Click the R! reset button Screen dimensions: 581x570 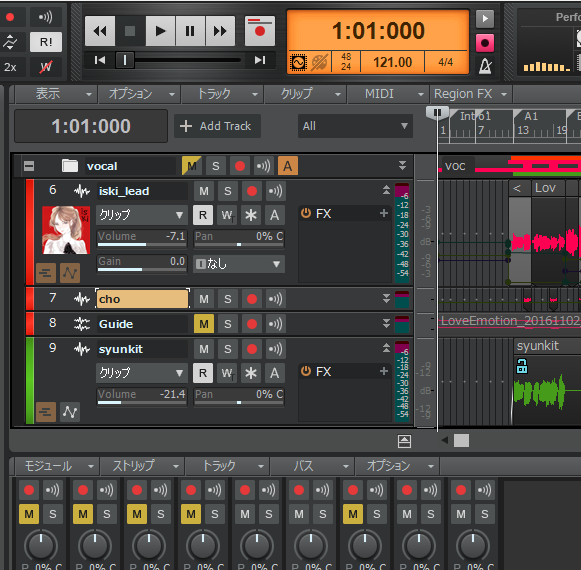(x=46, y=42)
